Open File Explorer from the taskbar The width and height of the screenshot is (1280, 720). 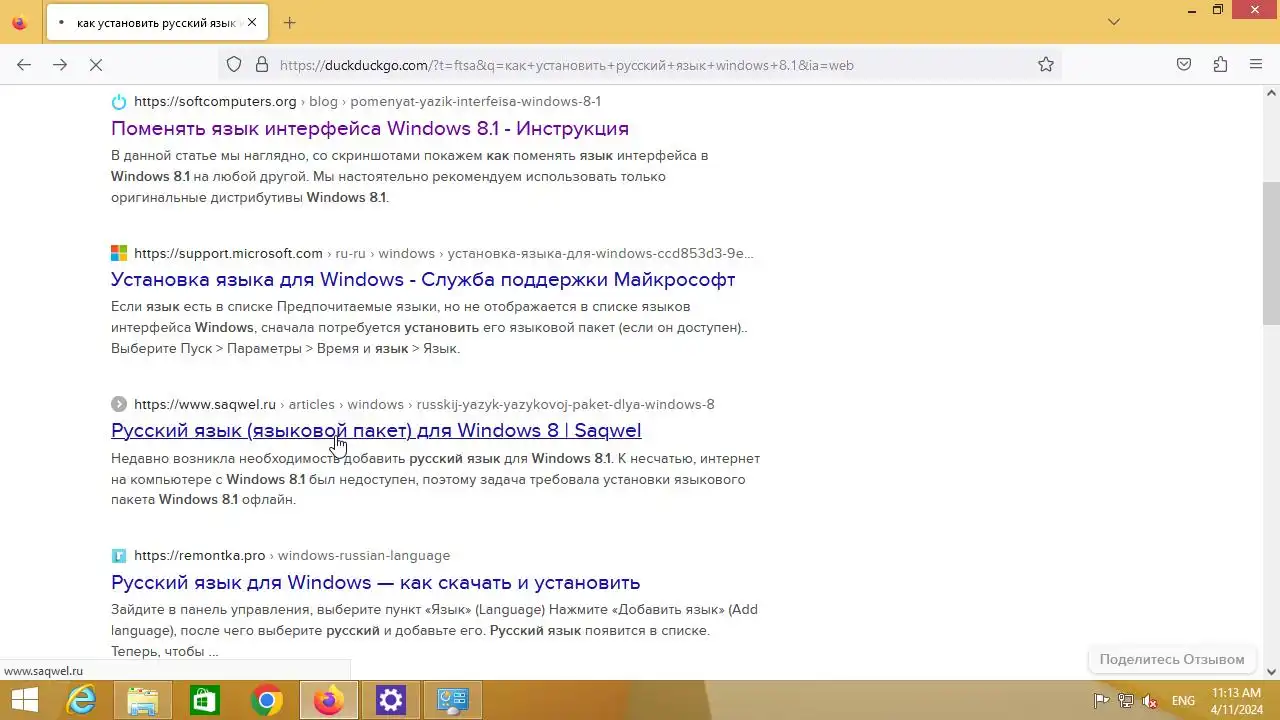(x=143, y=701)
